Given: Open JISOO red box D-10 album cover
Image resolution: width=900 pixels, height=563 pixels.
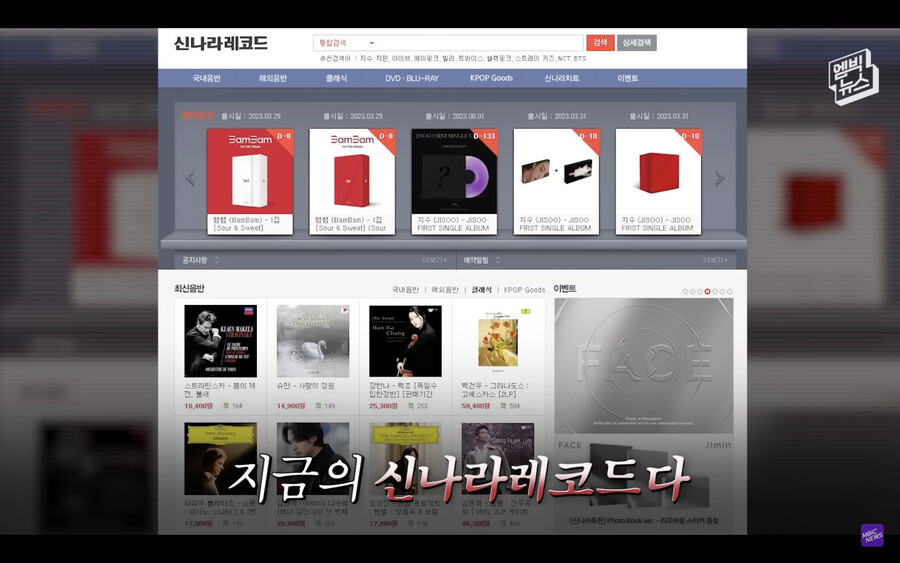Looking at the screenshot, I should click(658, 171).
